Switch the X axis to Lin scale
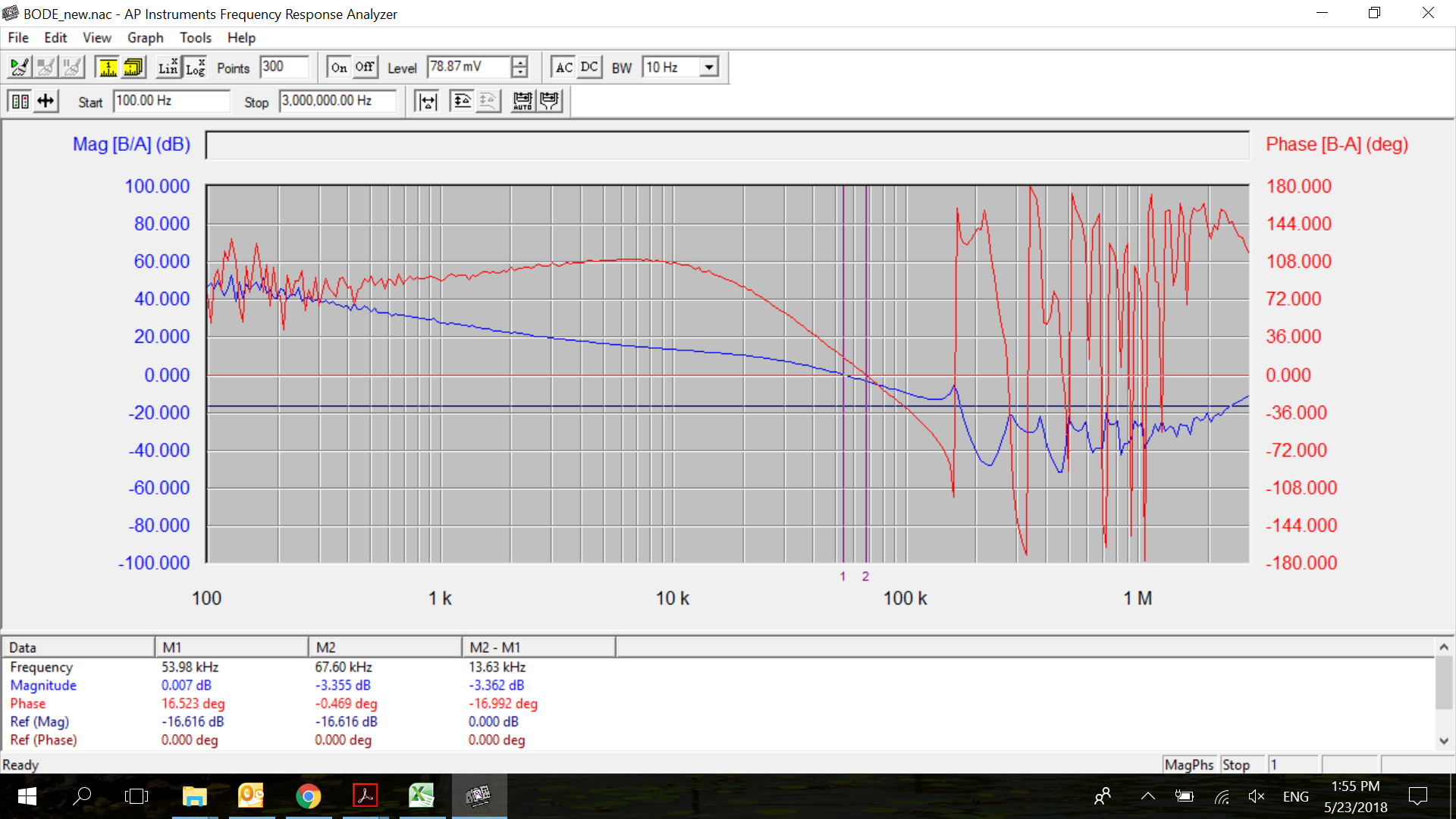Viewport: 1456px width, 819px height. [168, 67]
